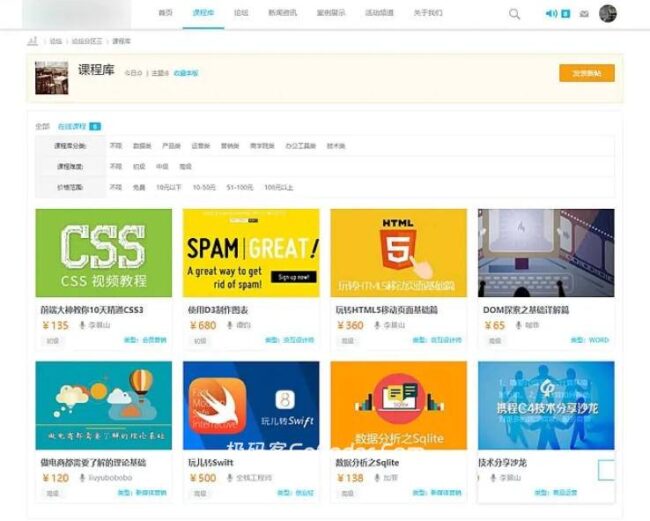Viewport: 650px width, 521px height.
Task: Open course title 使用D3制作图表
Action: pyautogui.click(x=218, y=310)
